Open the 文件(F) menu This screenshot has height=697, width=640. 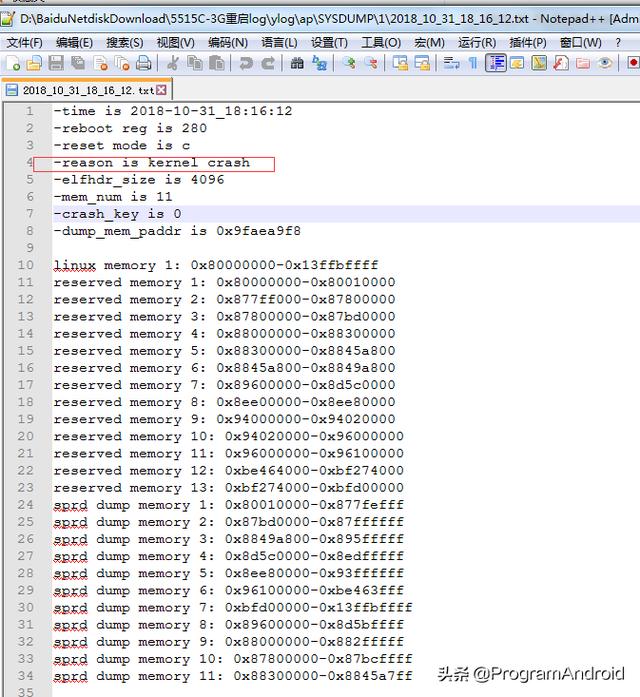[x=25, y=42]
